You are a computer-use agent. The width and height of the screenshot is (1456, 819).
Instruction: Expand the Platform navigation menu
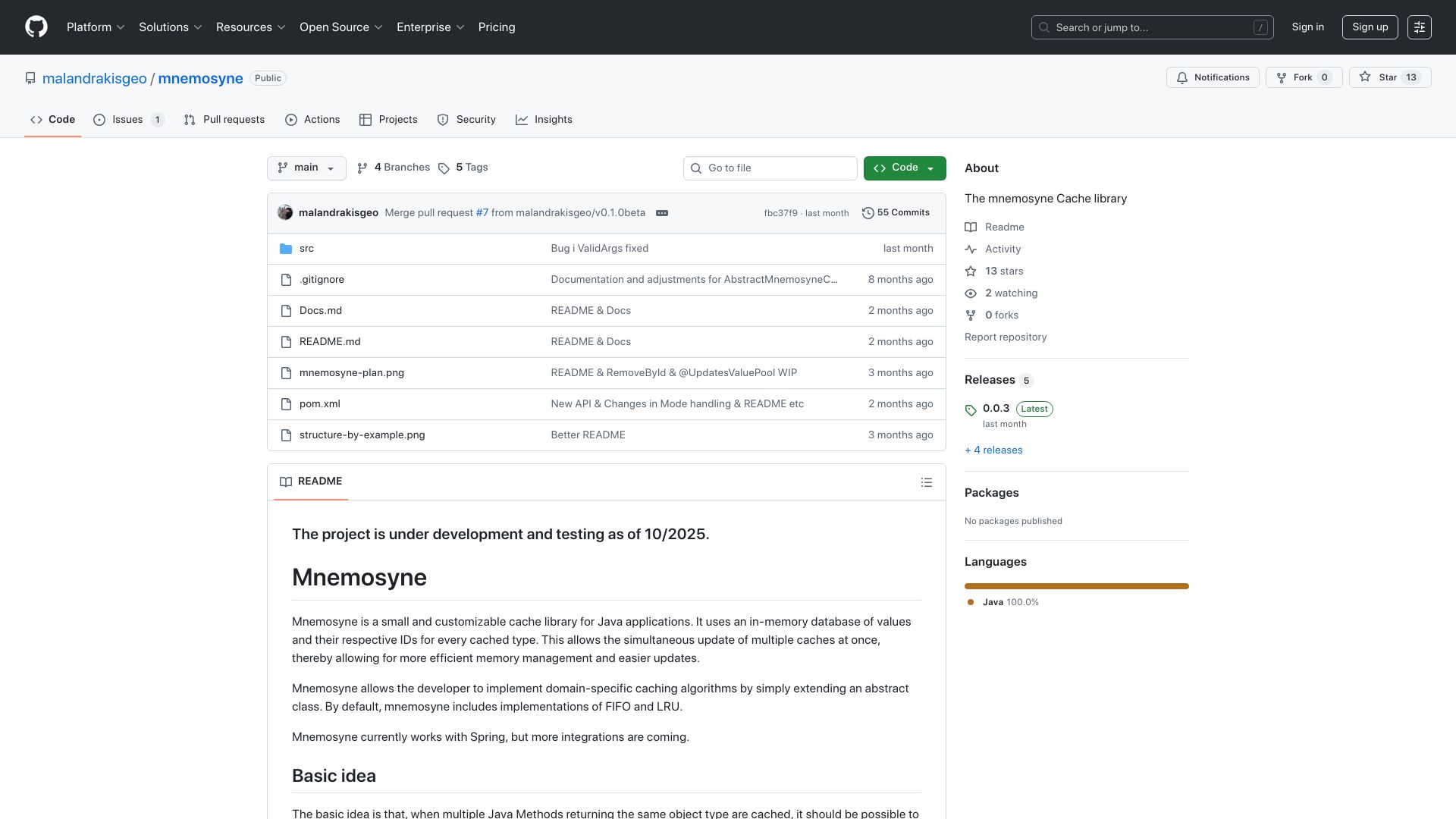tap(96, 27)
